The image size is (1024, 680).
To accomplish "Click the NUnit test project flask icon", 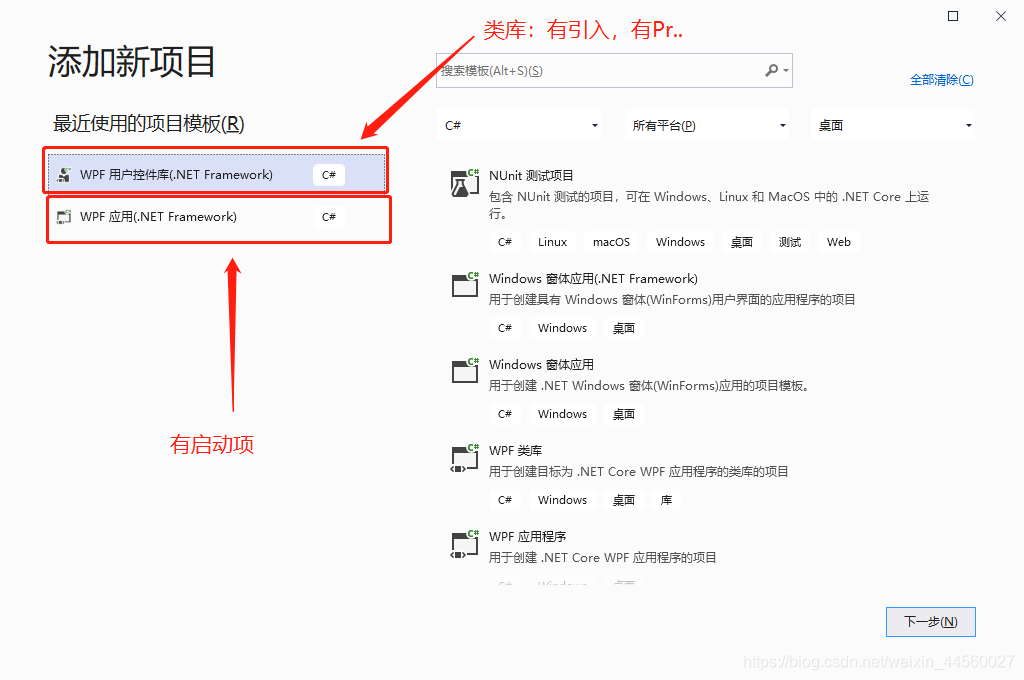I will [465, 183].
